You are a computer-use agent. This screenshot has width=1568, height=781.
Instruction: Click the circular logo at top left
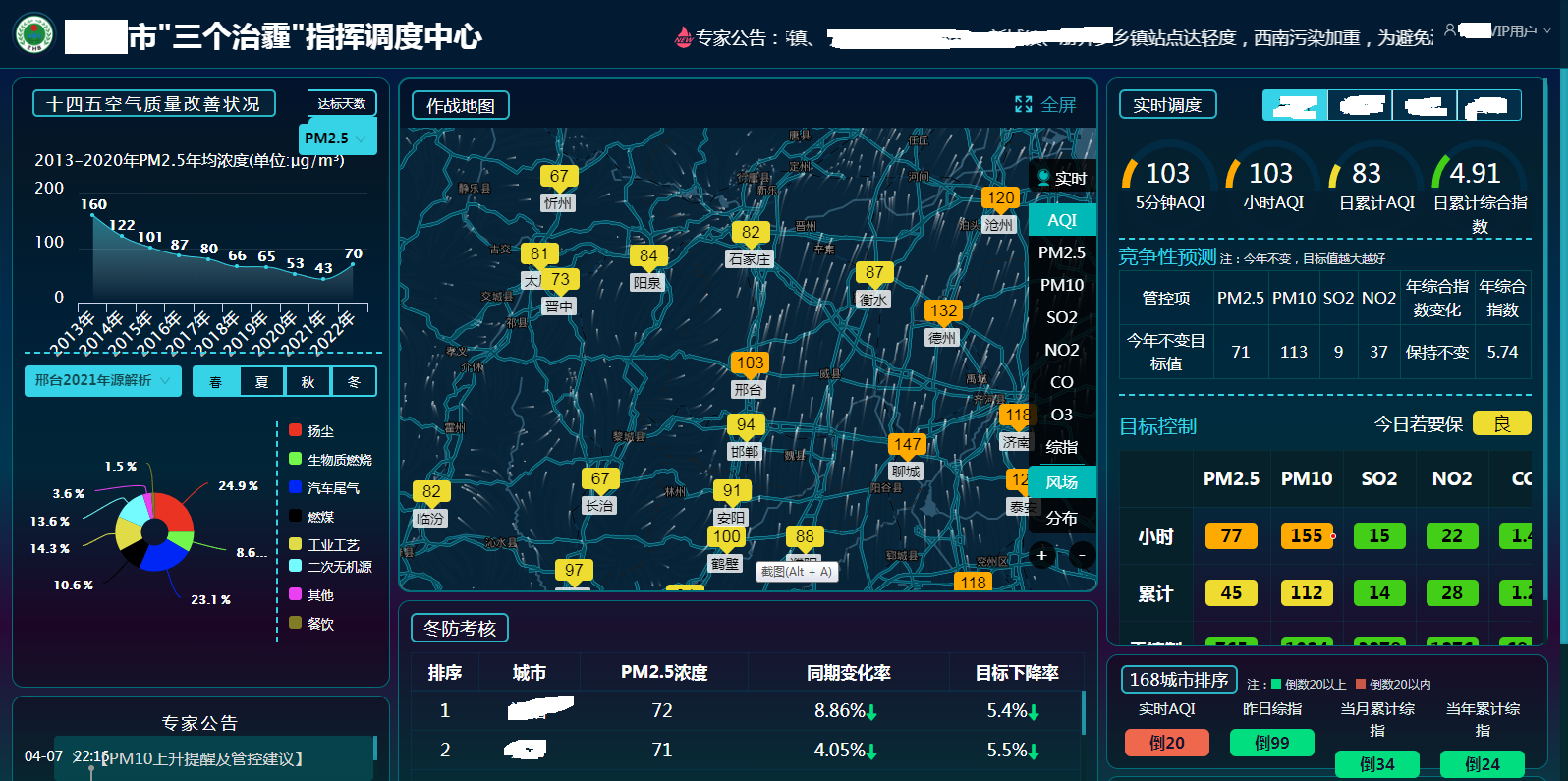click(34, 34)
